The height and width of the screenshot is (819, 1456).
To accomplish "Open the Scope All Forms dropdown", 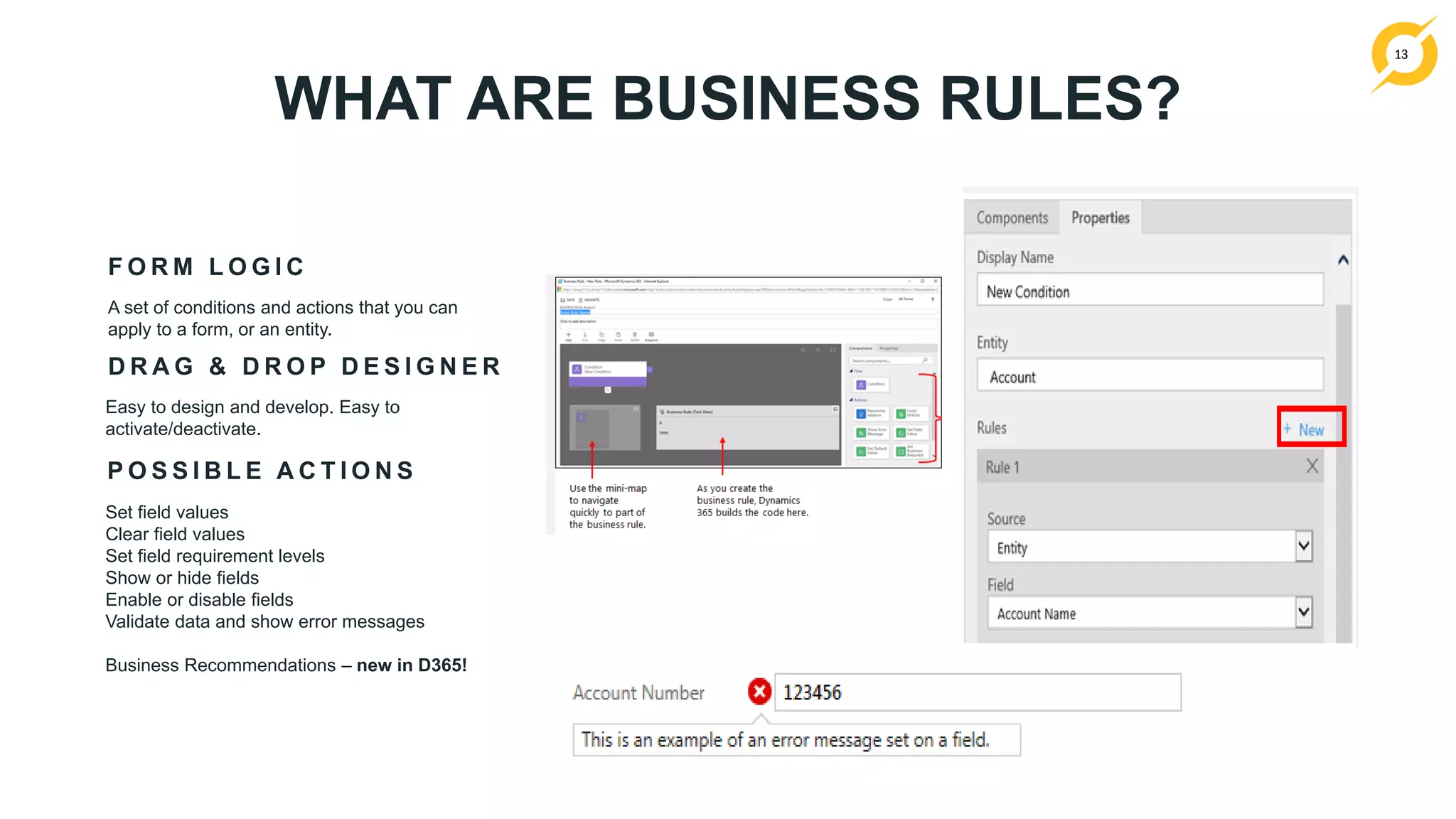I will click(x=906, y=299).
